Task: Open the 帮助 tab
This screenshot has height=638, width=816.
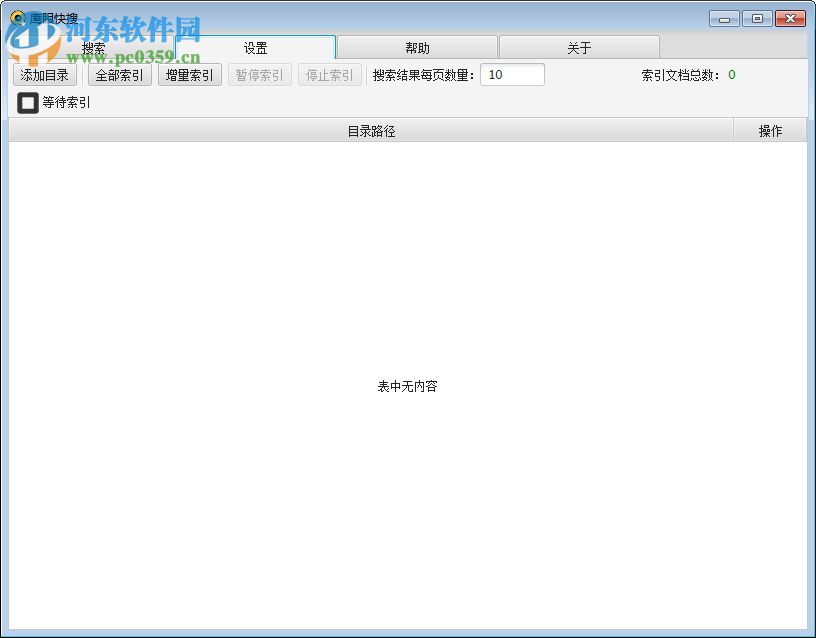Action: point(418,46)
